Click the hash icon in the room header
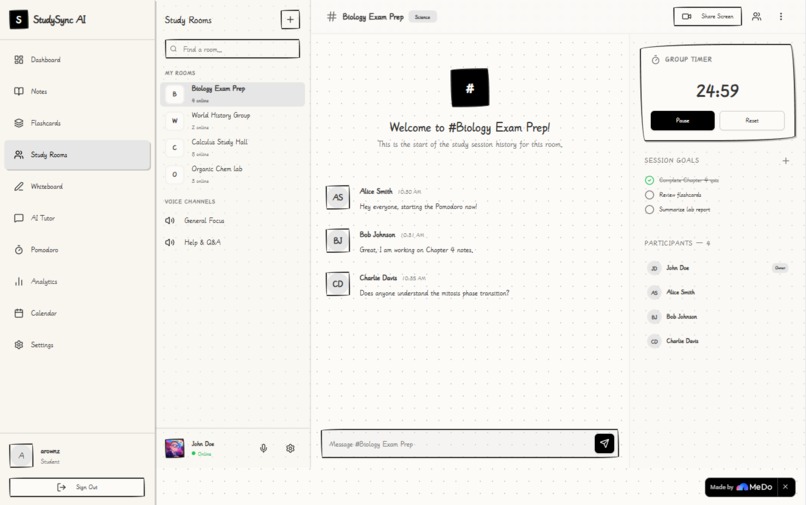The height and width of the screenshot is (505, 806). click(x=332, y=17)
